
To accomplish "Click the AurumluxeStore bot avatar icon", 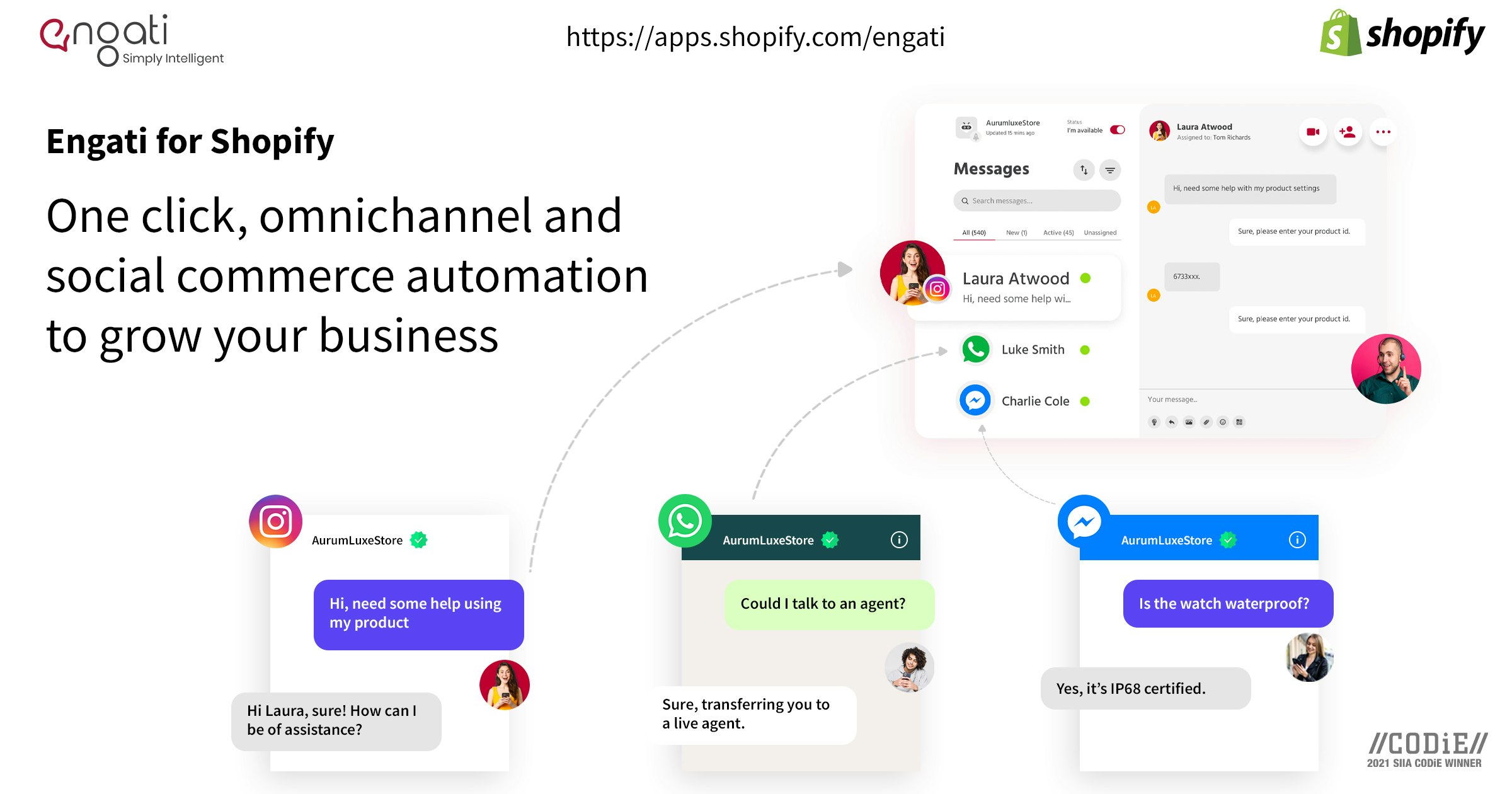I will (x=966, y=127).
